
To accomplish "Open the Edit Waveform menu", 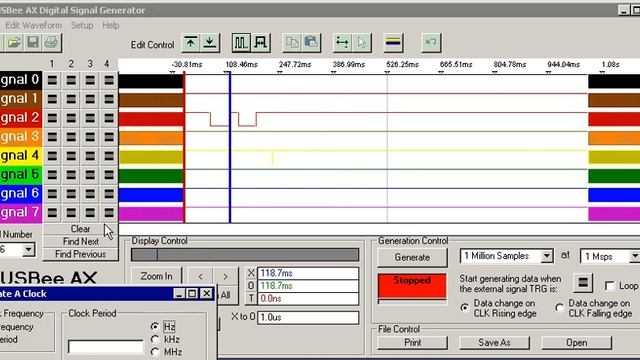I will (x=33, y=25).
